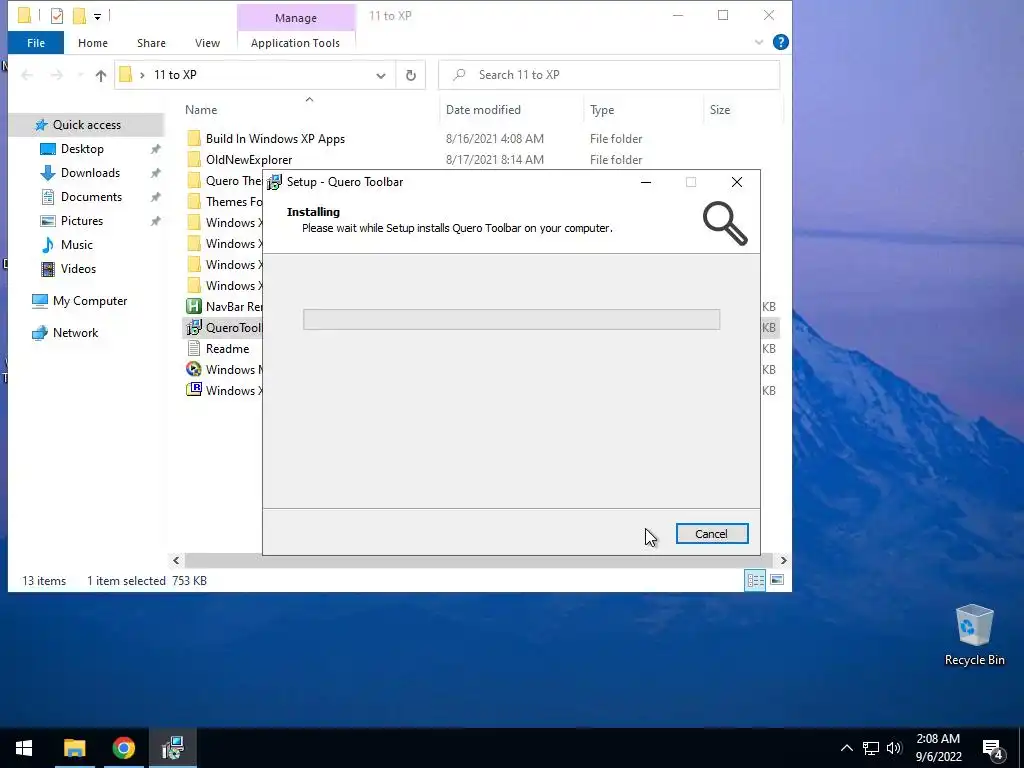Click the Readme file icon
1024x768 pixels.
pos(193,348)
